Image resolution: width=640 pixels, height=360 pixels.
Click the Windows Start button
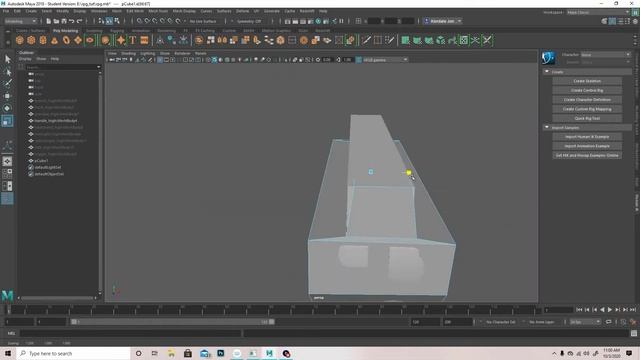click(x=8, y=353)
